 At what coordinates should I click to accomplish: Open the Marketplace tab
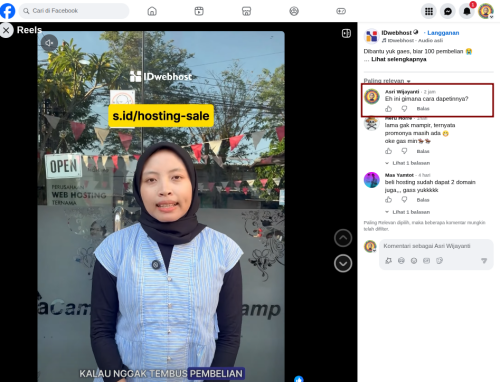[246, 11]
